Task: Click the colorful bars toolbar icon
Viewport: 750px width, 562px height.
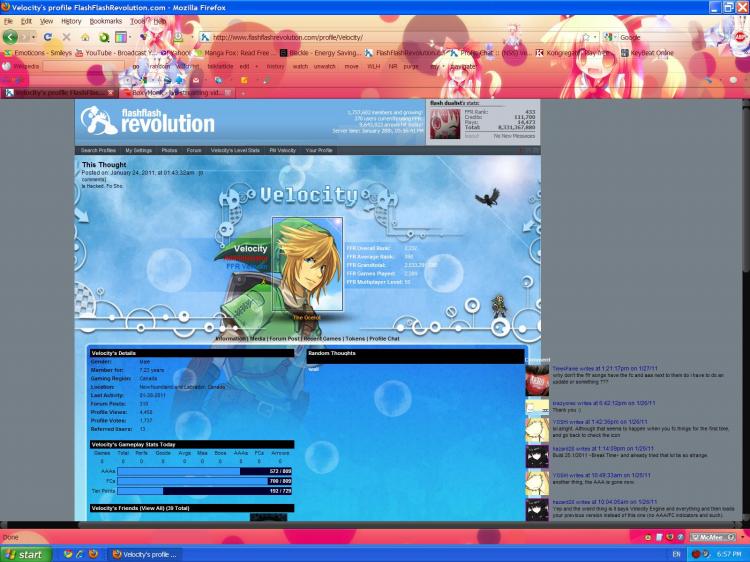Action: [x=121, y=37]
